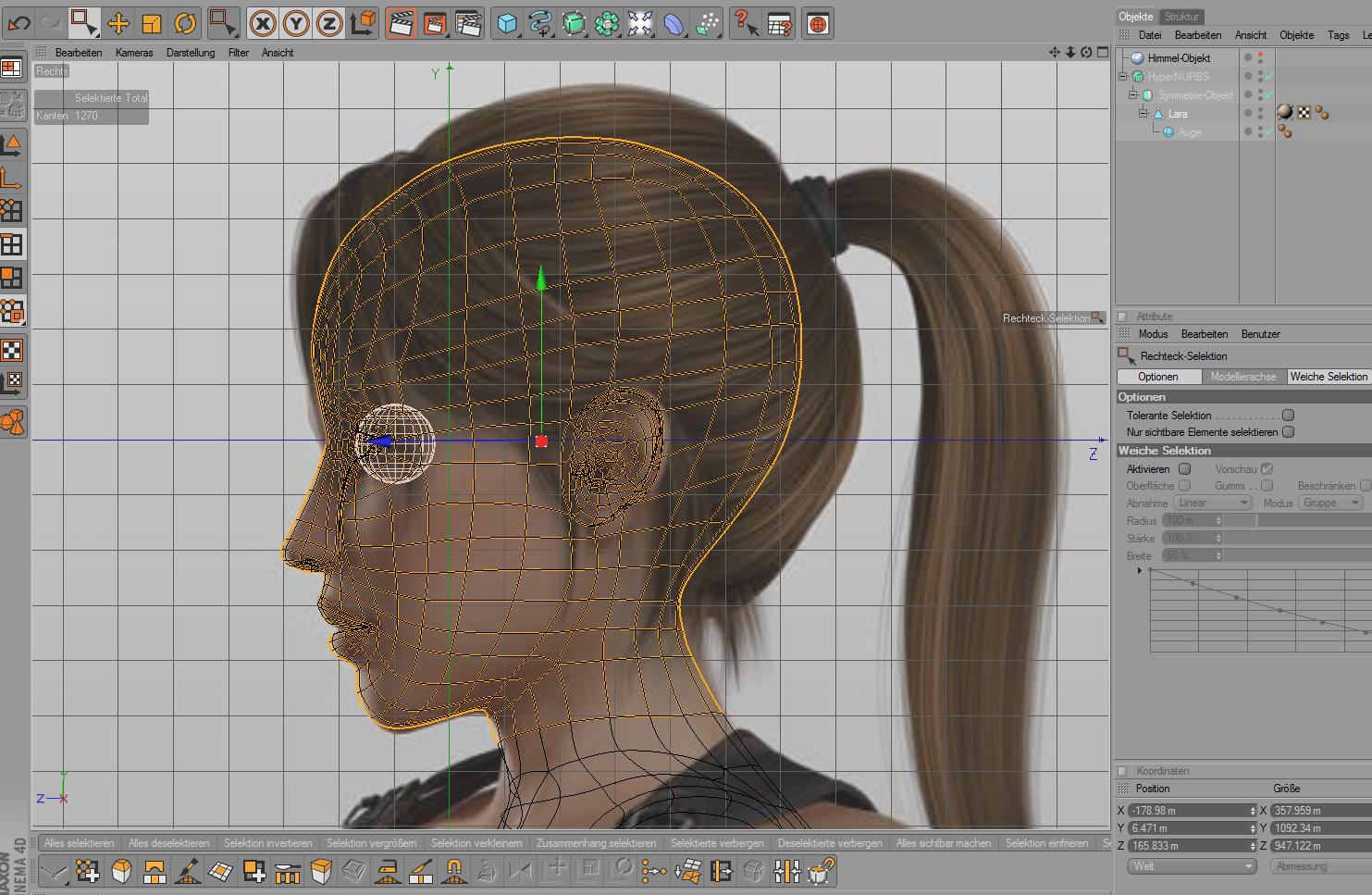Collapse the Lara object tree node
The height and width of the screenshot is (895, 1372).
point(1143,114)
